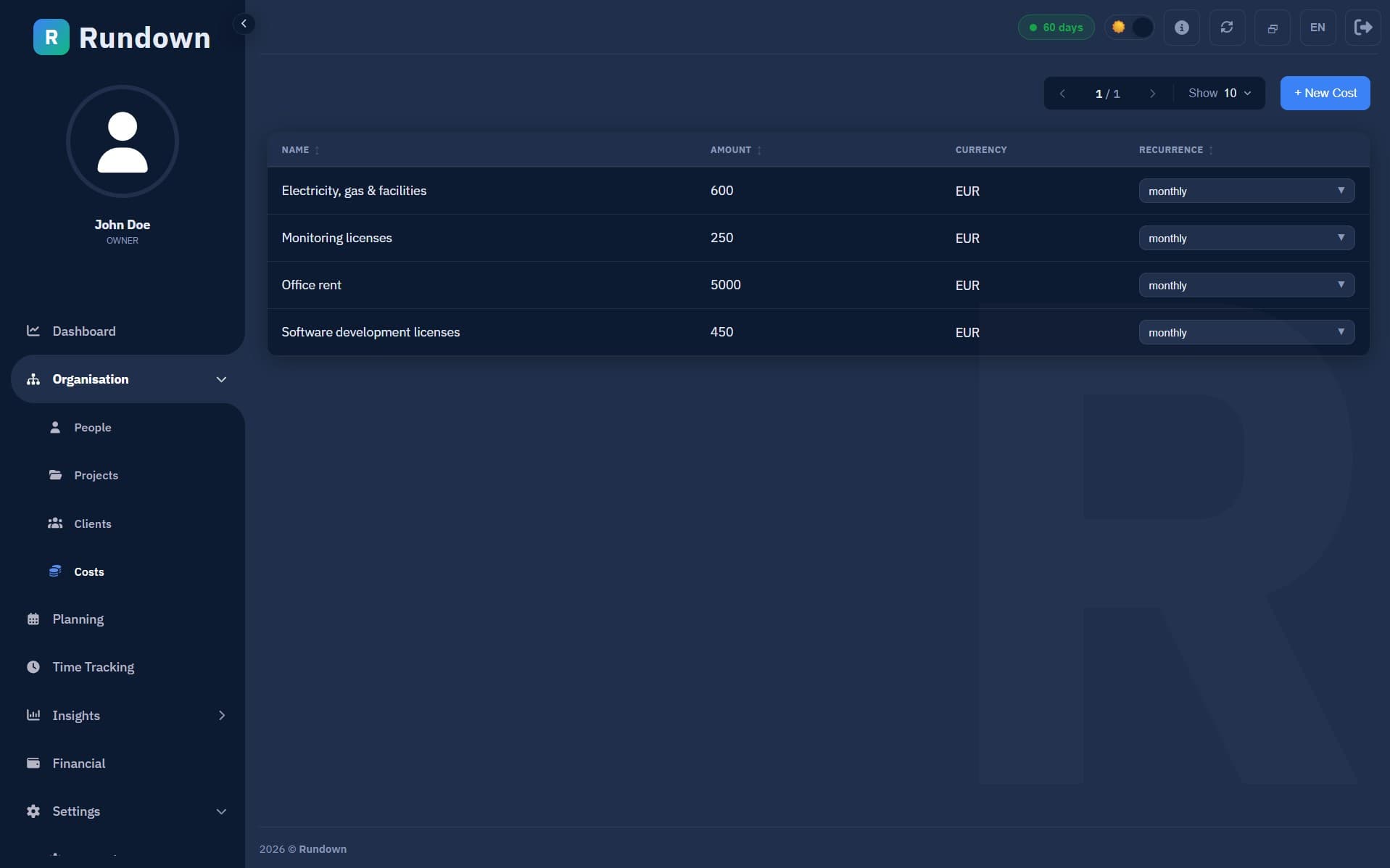
Task: Click the window restore icon in the top bar
Action: 1273,28
